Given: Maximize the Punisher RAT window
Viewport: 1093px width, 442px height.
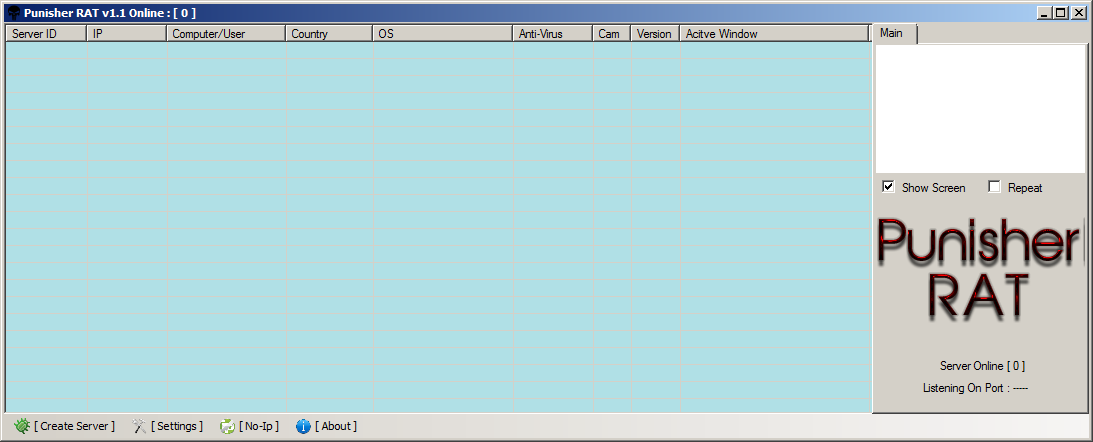Looking at the screenshot, I should tap(1062, 12).
